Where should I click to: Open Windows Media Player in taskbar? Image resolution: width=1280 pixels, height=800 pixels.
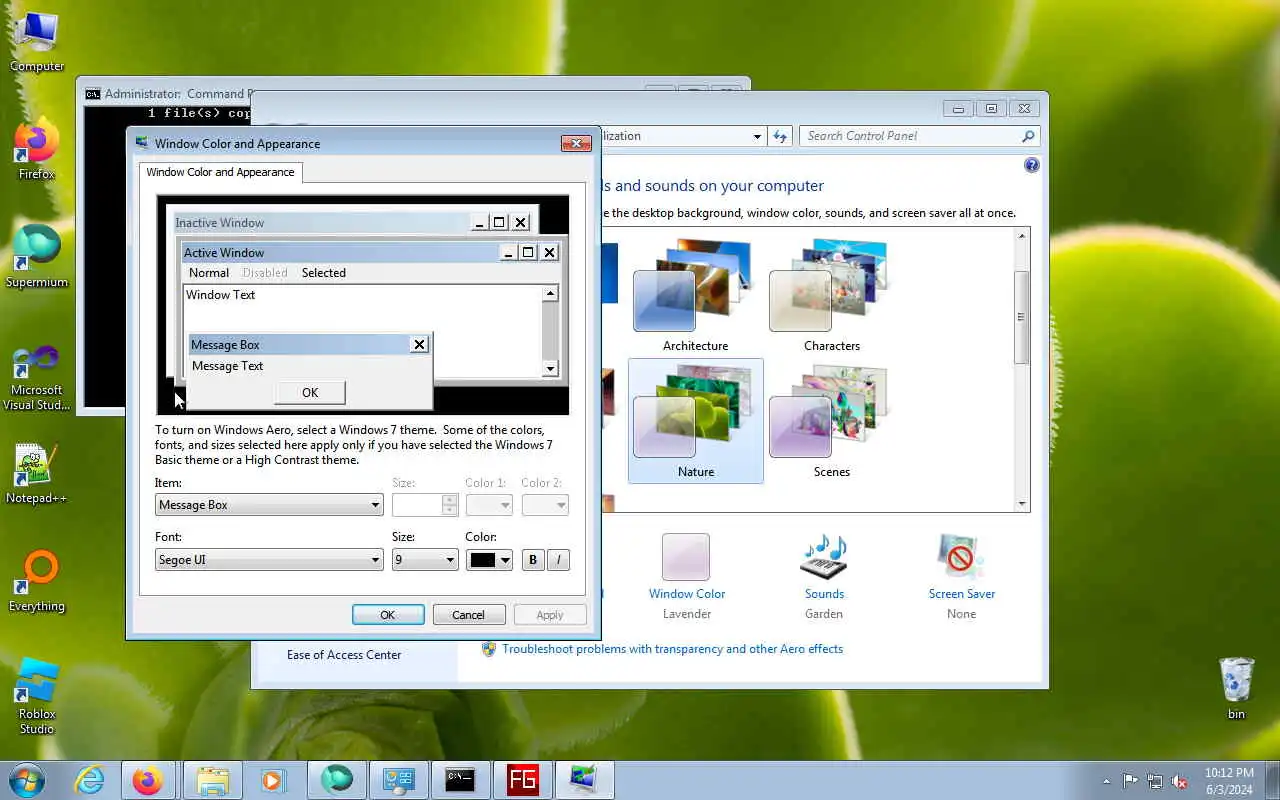tap(273, 780)
